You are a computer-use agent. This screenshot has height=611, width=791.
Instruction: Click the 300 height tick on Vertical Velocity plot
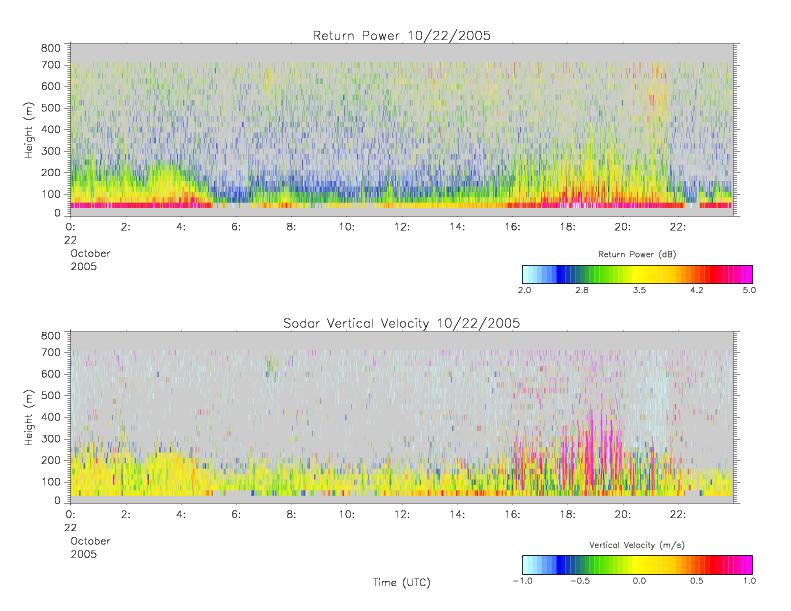tap(50, 438)
